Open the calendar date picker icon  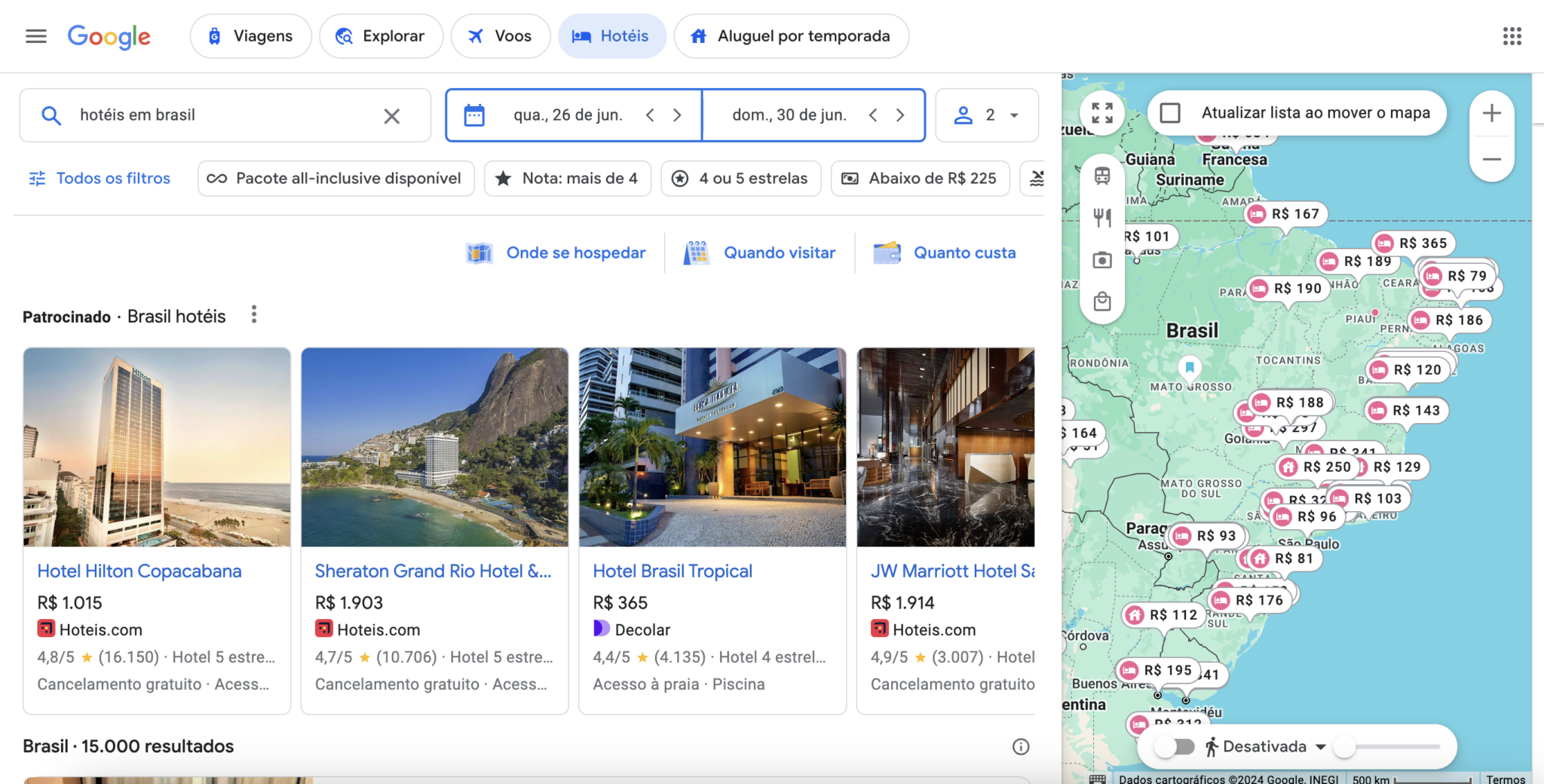tap(474, 115)
